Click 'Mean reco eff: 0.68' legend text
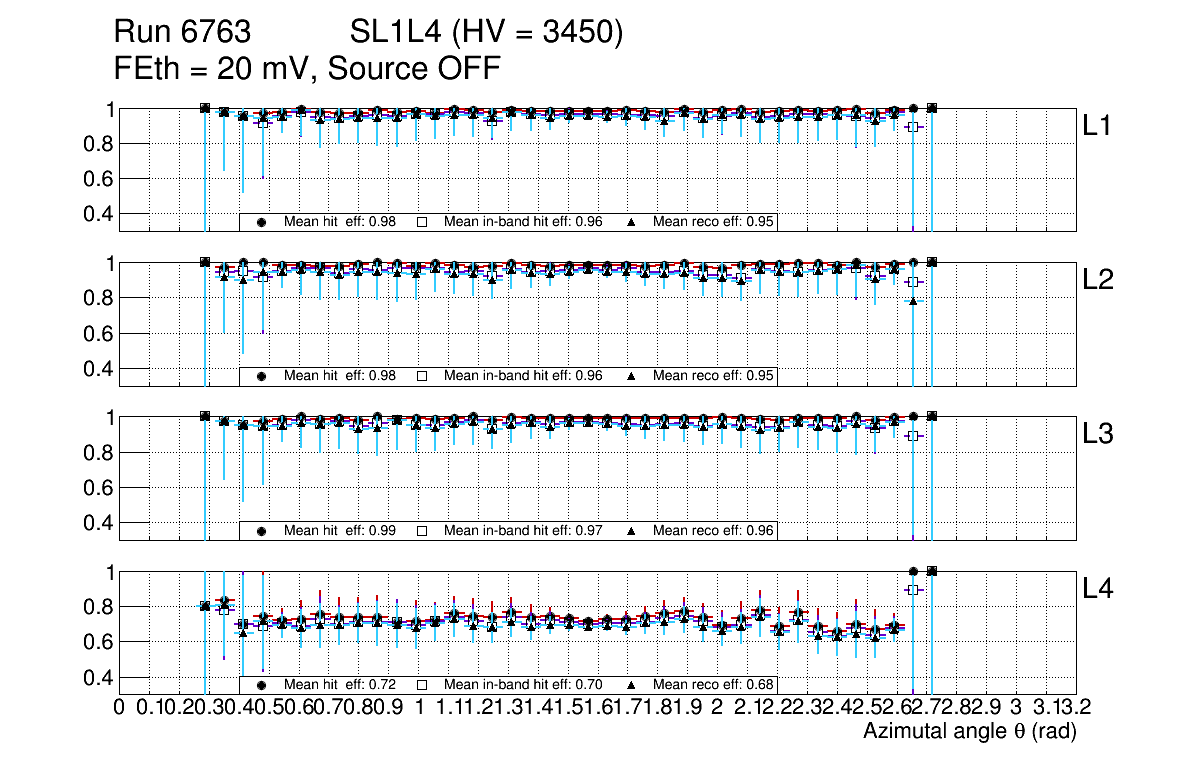The image size is (1196, 772). tap(714, 686)
